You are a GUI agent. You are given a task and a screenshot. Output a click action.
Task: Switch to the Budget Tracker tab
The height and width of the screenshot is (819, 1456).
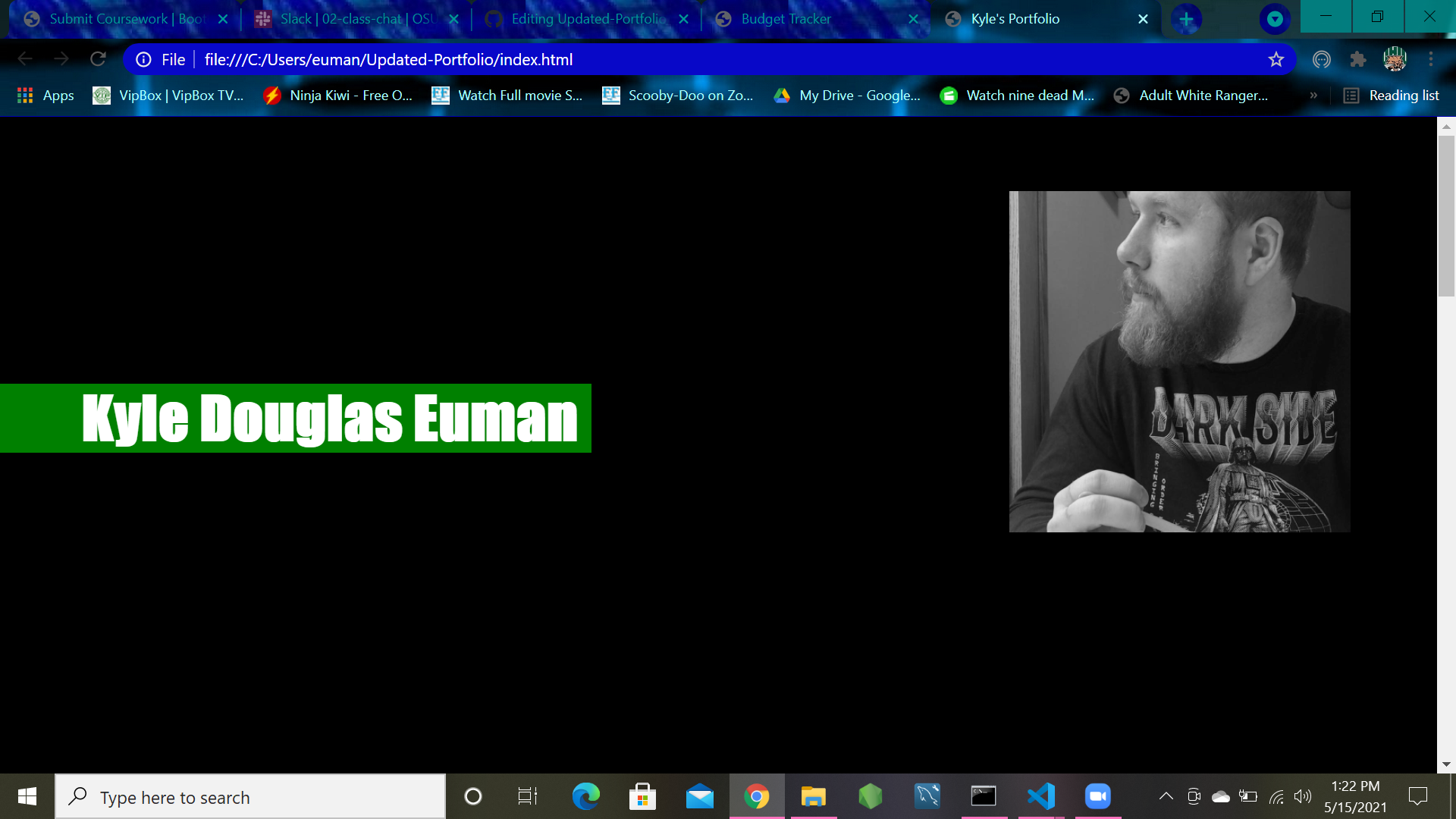click(x=817, y=19)
